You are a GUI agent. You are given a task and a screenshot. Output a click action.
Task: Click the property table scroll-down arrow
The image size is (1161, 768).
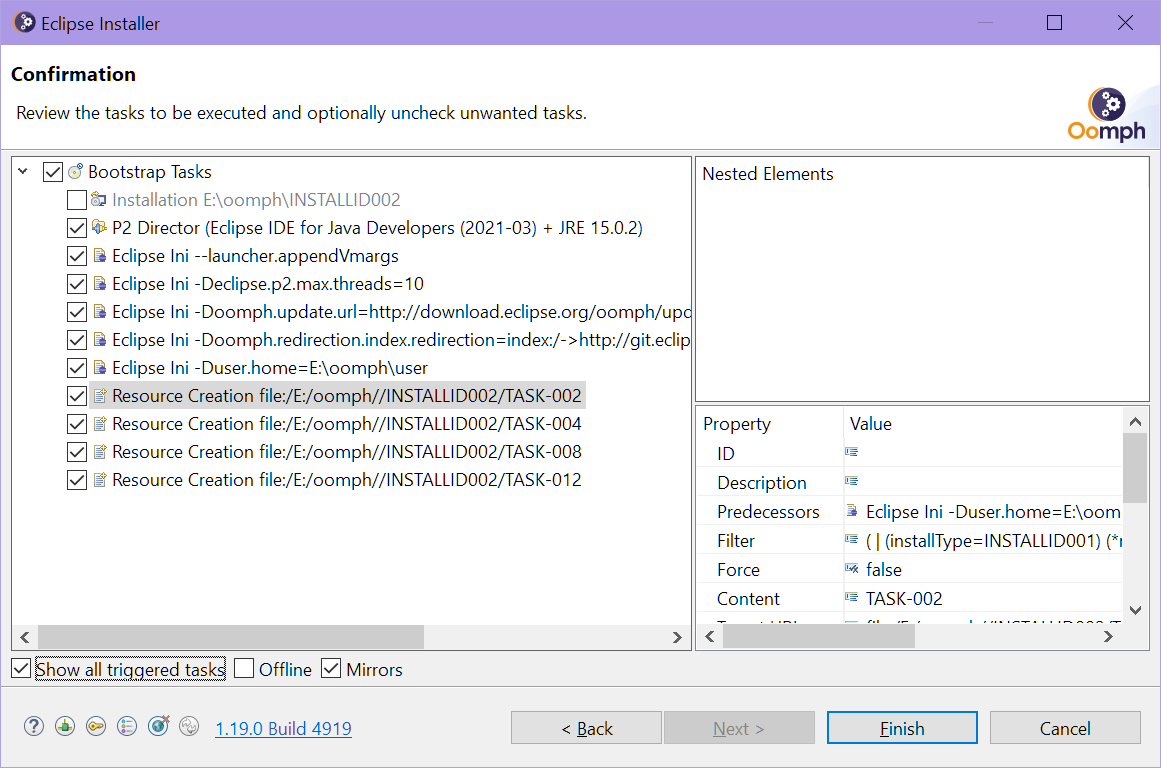(1135, 611)
